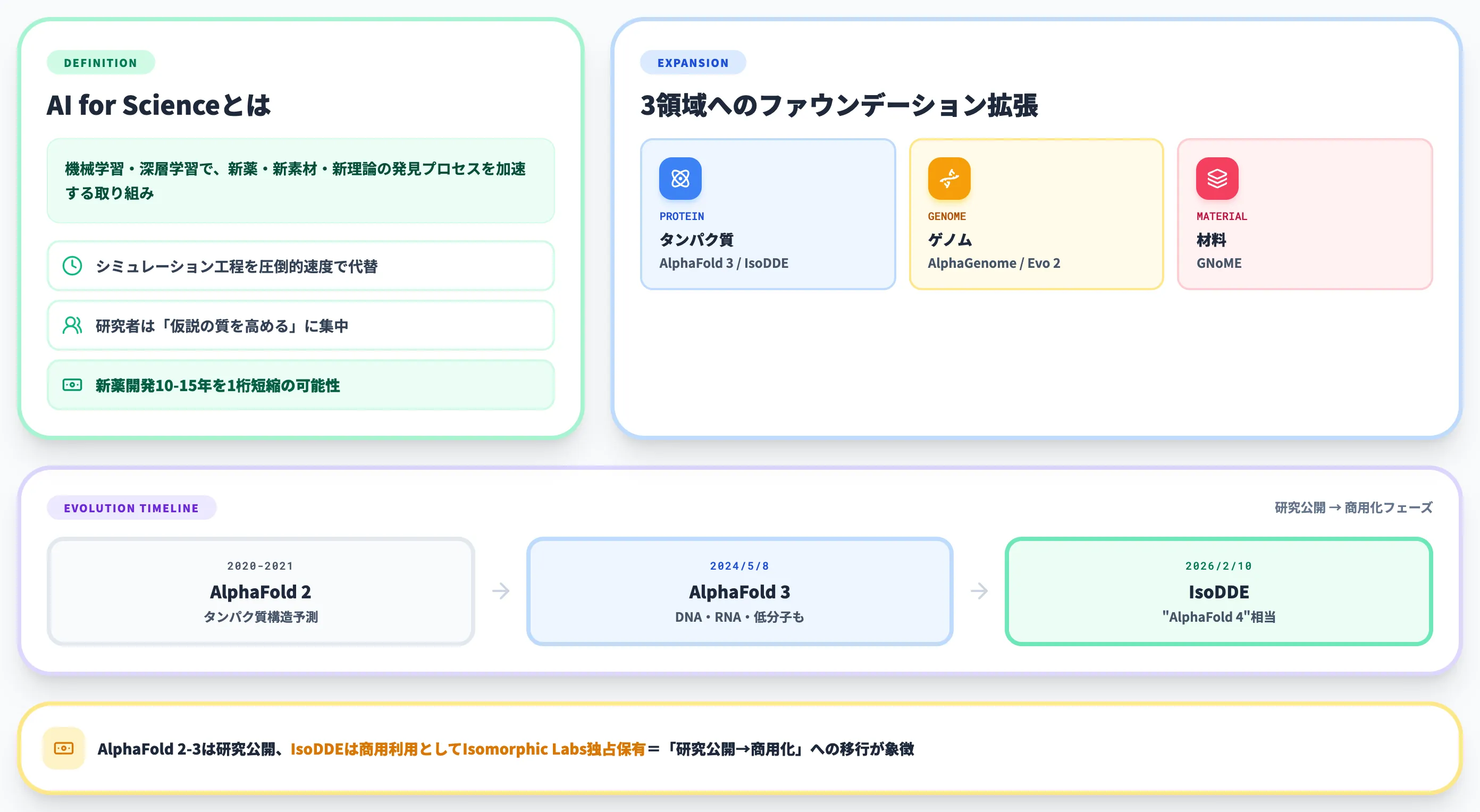Click the orange DNA Genome icon
1480x812 pixels.
949,179
